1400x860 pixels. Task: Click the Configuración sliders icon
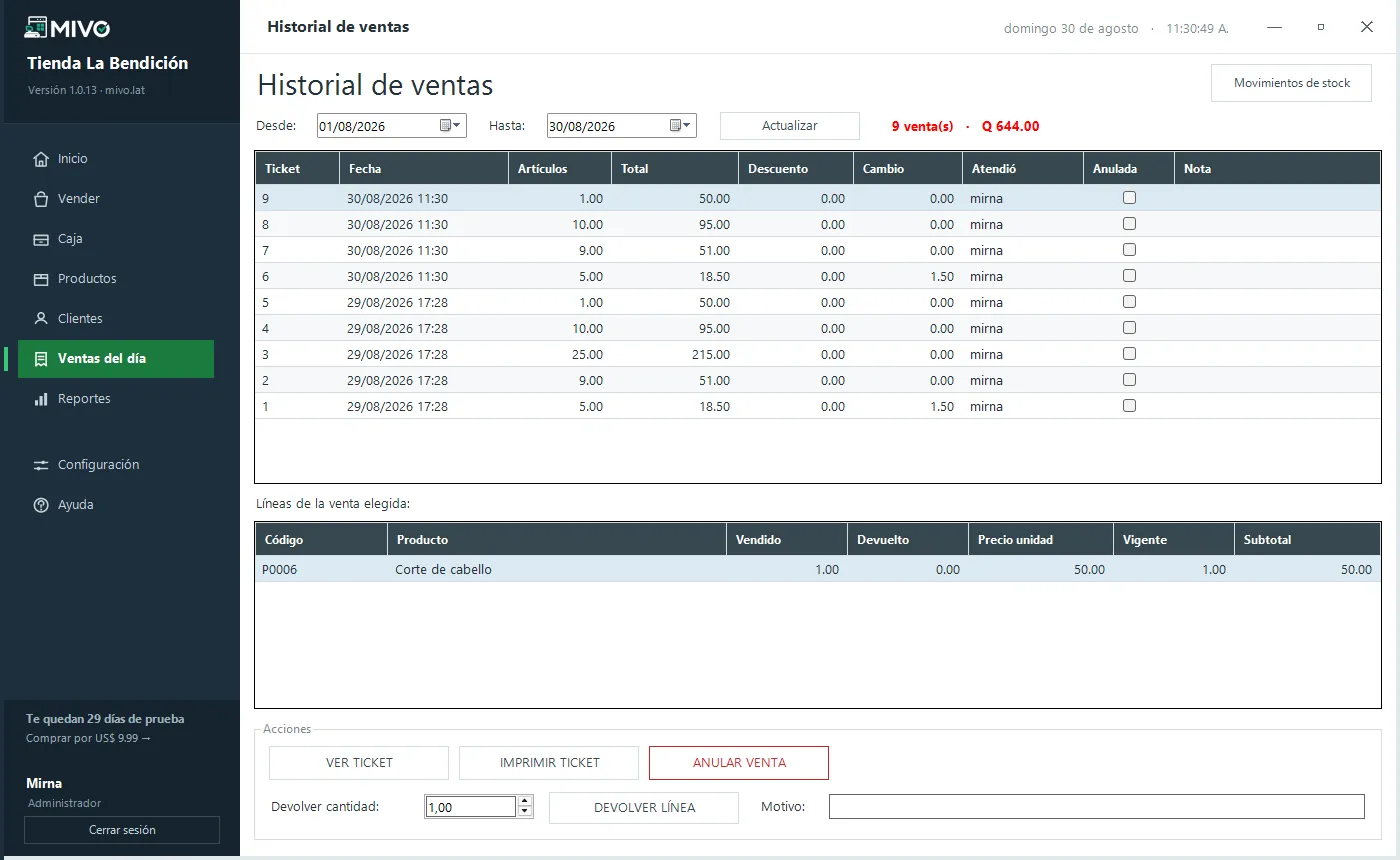point(41,465)
